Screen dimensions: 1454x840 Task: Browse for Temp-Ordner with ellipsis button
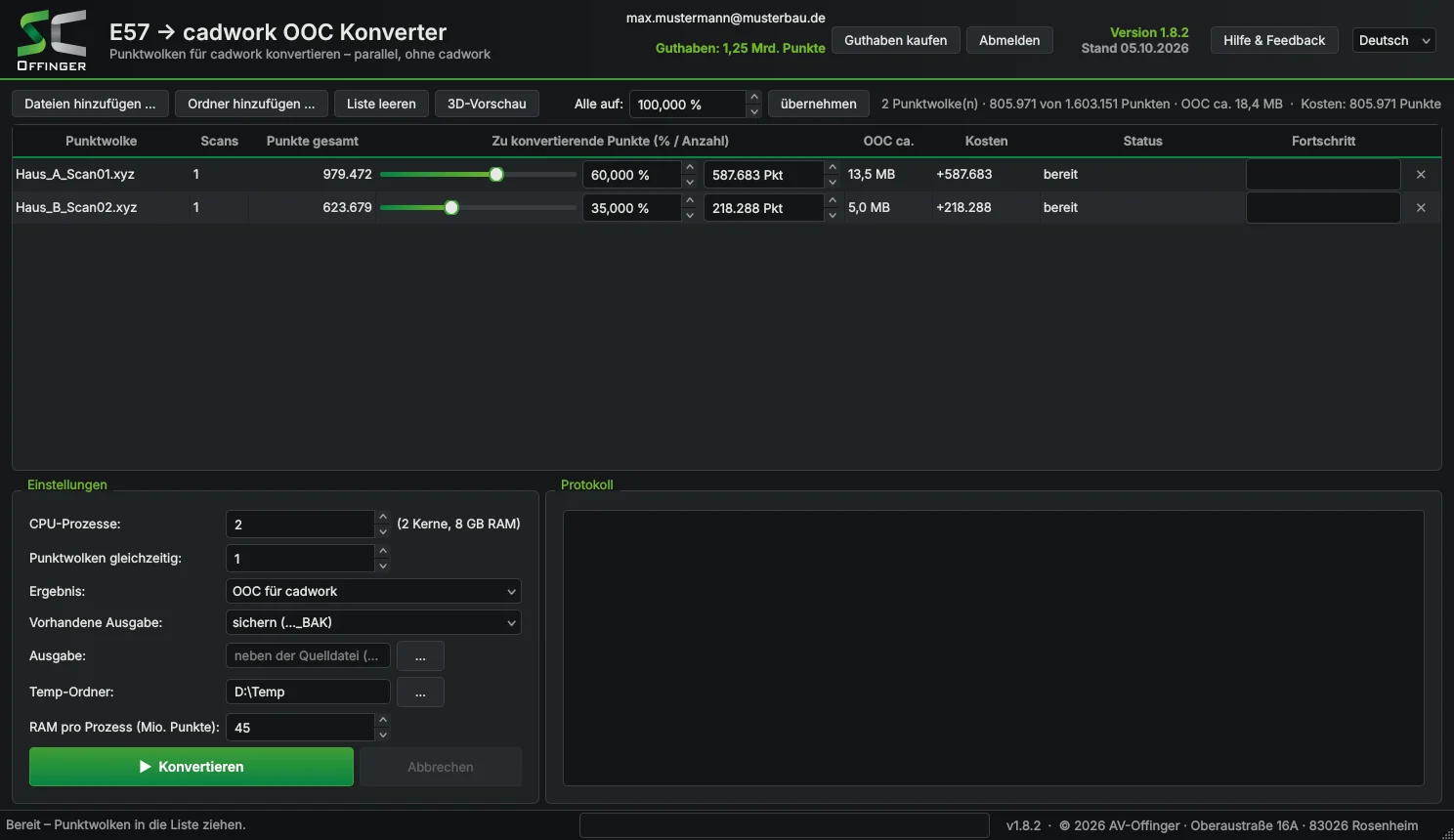tap(420, 693)
